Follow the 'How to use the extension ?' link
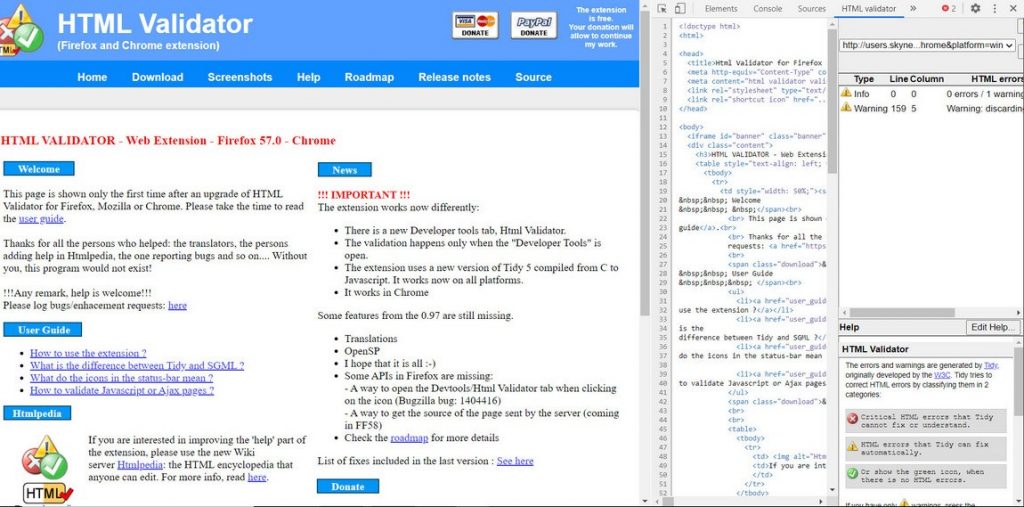This screenshot has width=1024, height=507. [x=88, y=353]
